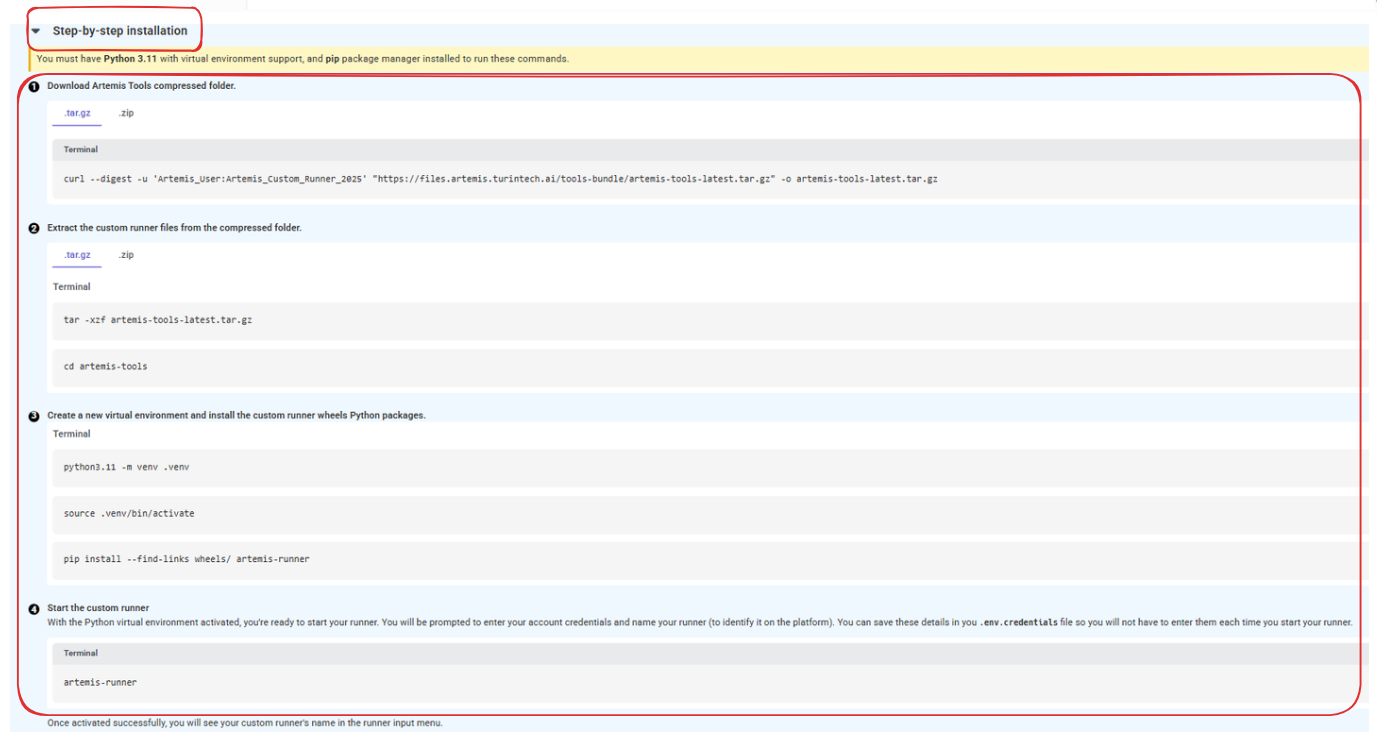Click the tar -xzf command line

tap(157, 320)
